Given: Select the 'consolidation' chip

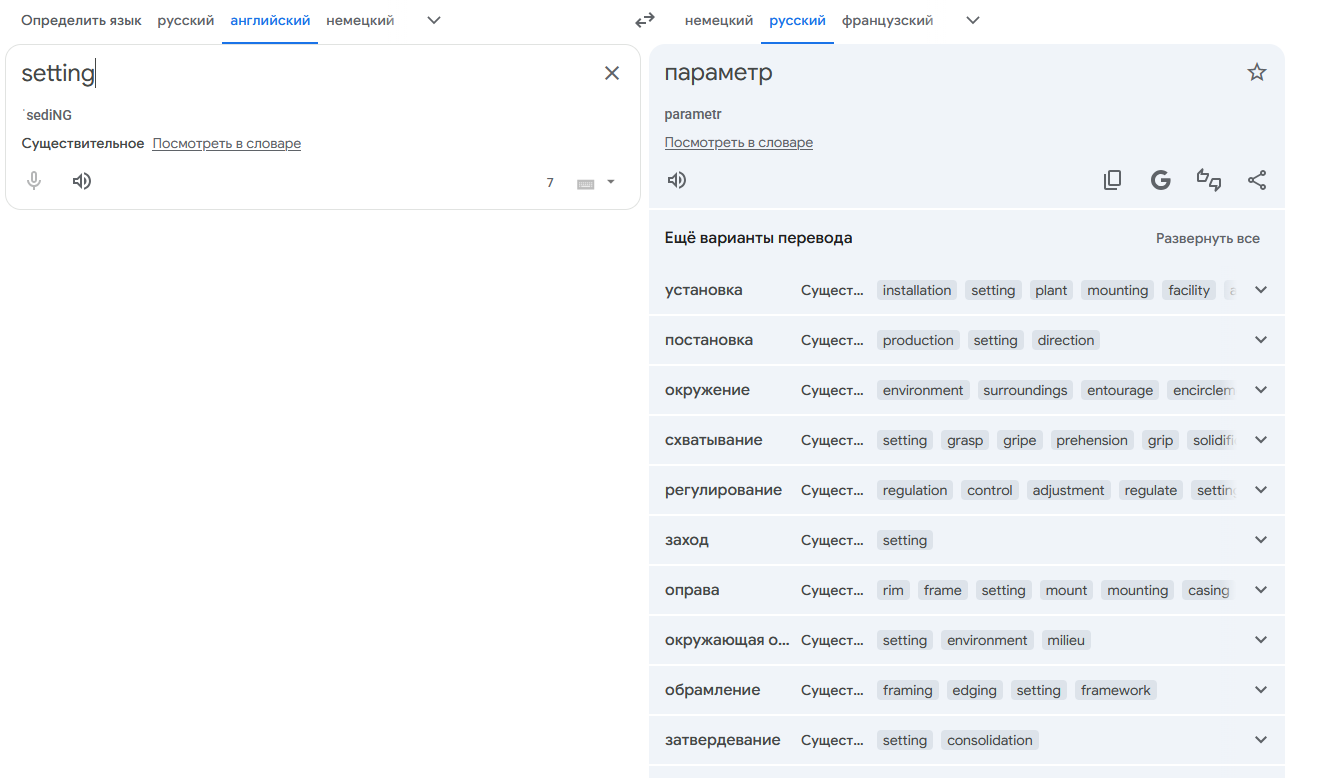Looking at the screenshot, I should coord(990,740).
